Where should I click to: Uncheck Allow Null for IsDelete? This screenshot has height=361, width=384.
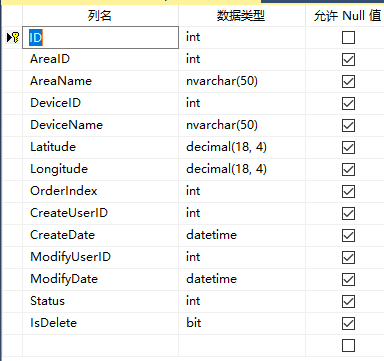(x=348, y=323)
